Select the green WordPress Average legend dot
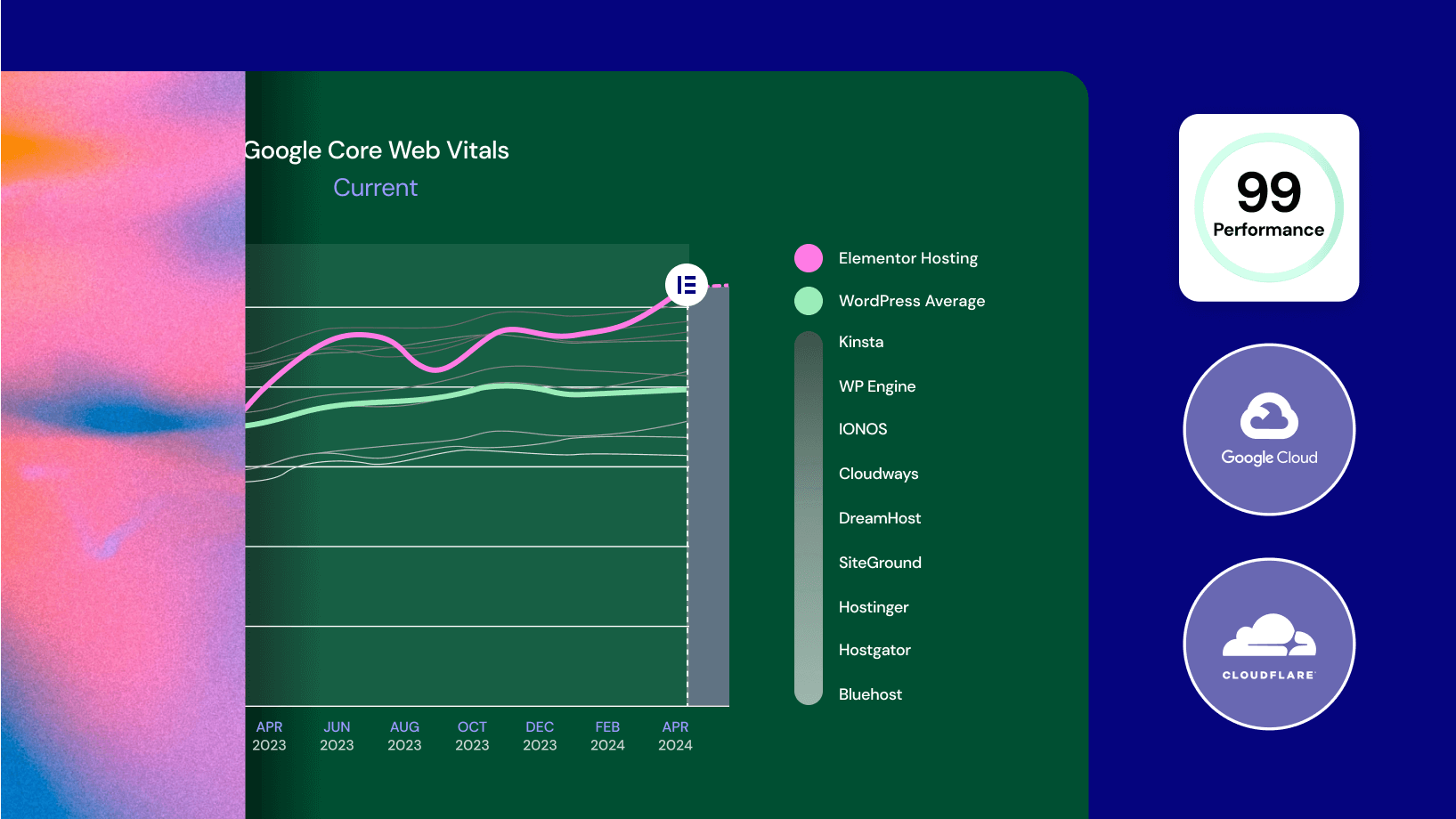Viewport: 1456px width, 819px height. (809, 301)
